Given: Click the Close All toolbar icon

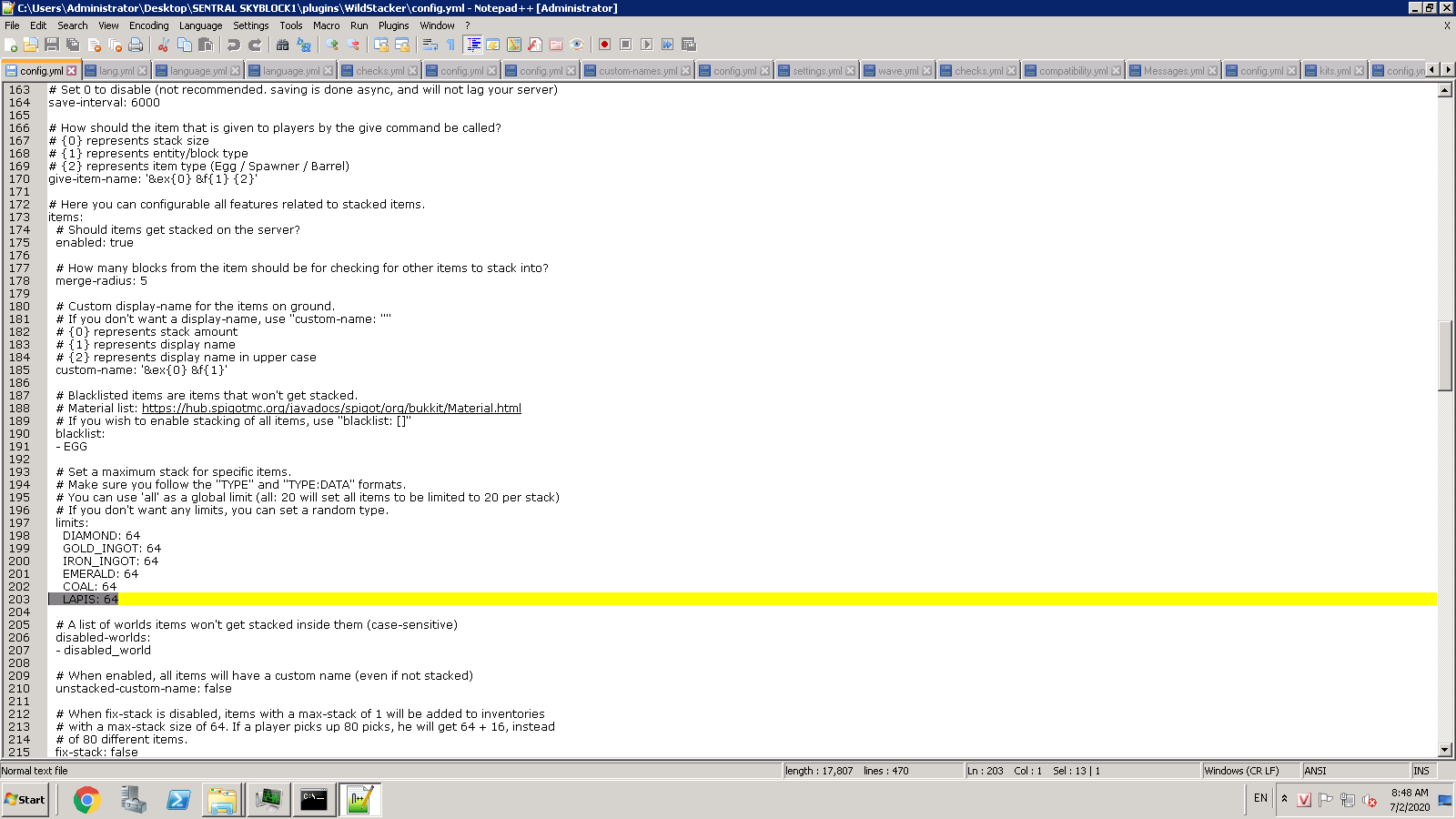Looking at the screenshot, I should point(115,45).
